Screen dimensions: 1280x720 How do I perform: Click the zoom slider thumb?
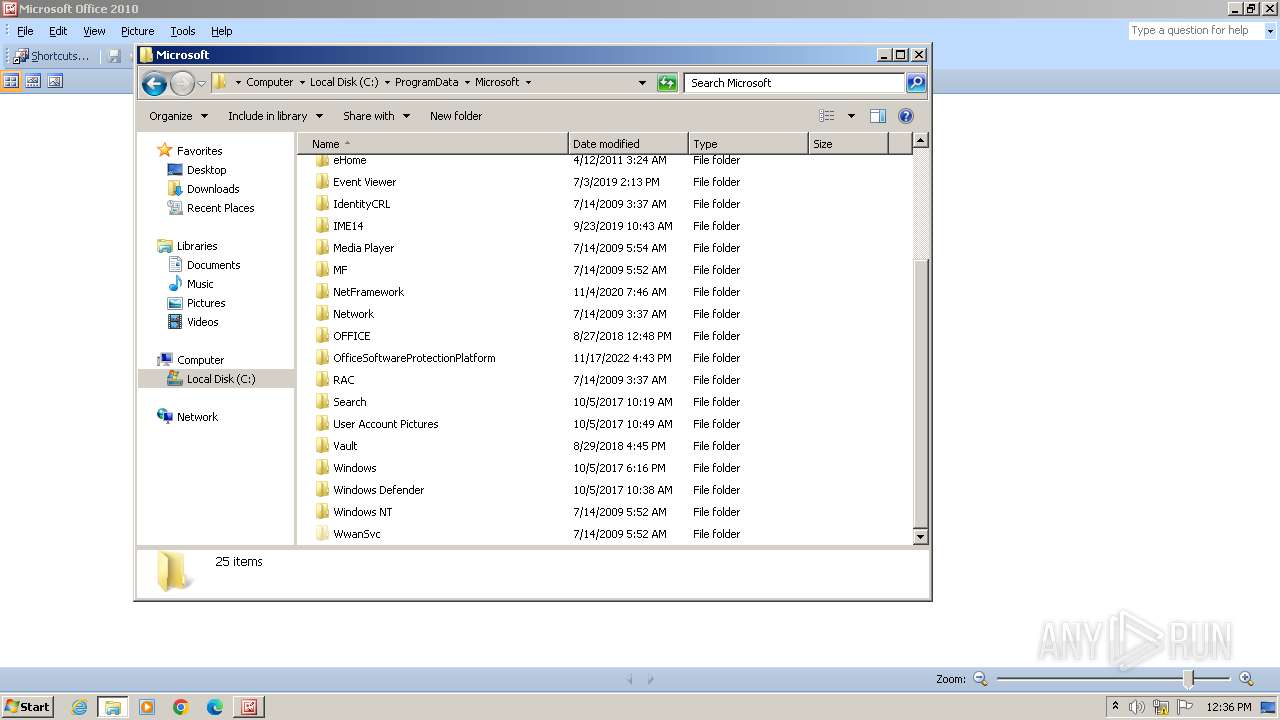(1189, 679)
